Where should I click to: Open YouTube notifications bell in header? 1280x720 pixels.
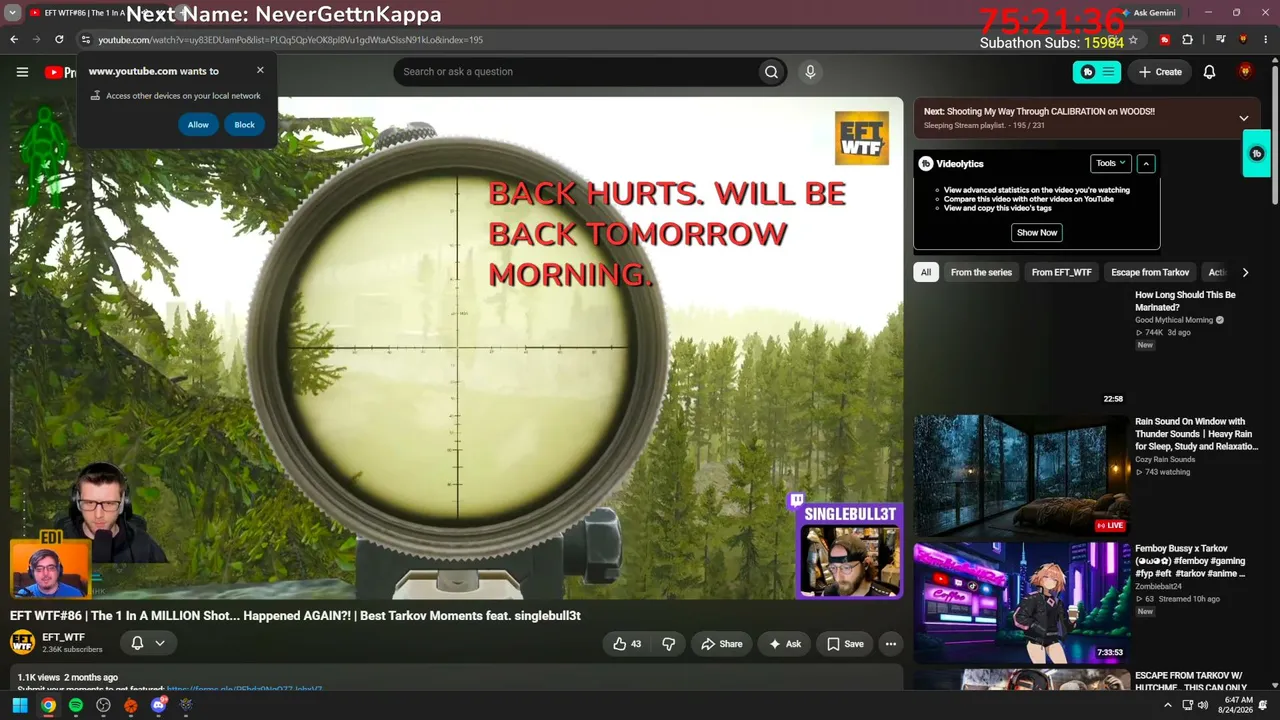(x=1209, y=72)
